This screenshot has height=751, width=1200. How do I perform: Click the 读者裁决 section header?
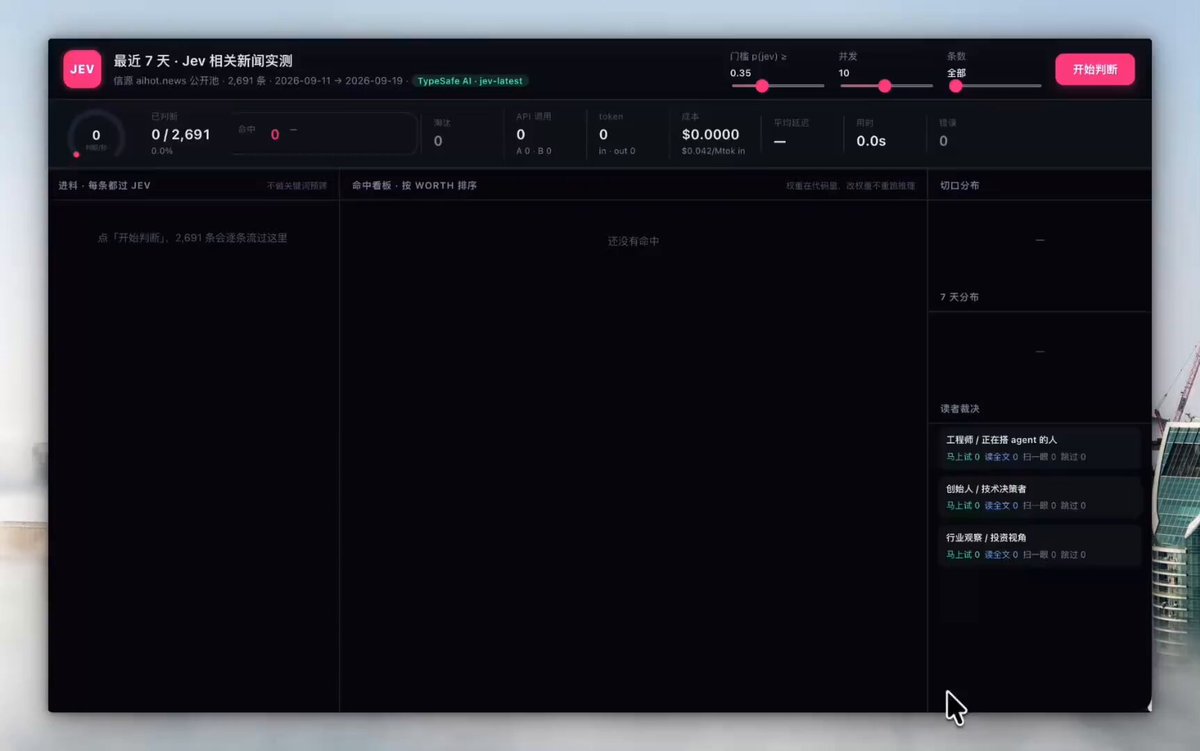coord(960,409)
